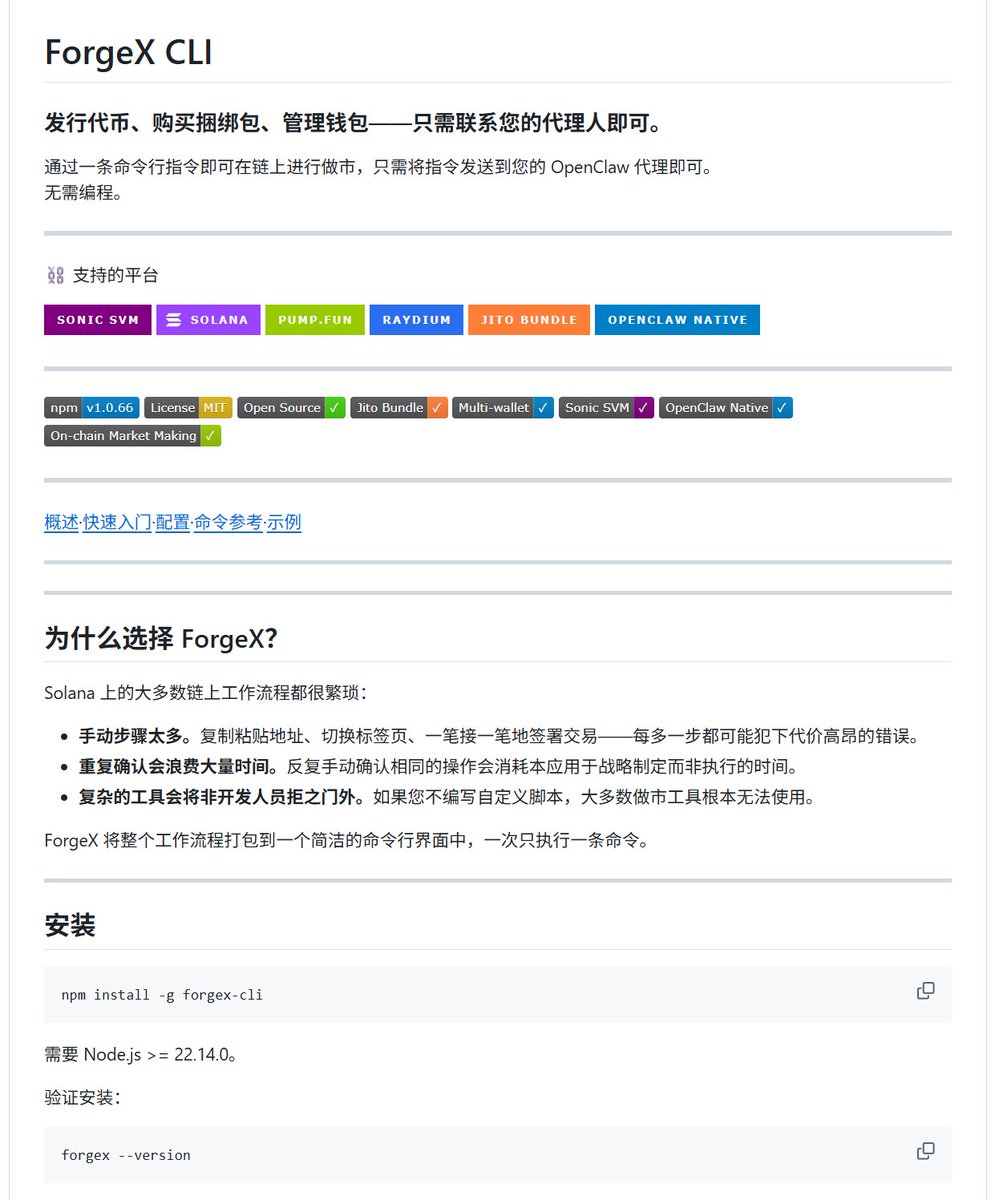Open the 配置 anchor link
Viewport: 1003px width, 1200px height.
pyautogui.click(x=172, y=522)
